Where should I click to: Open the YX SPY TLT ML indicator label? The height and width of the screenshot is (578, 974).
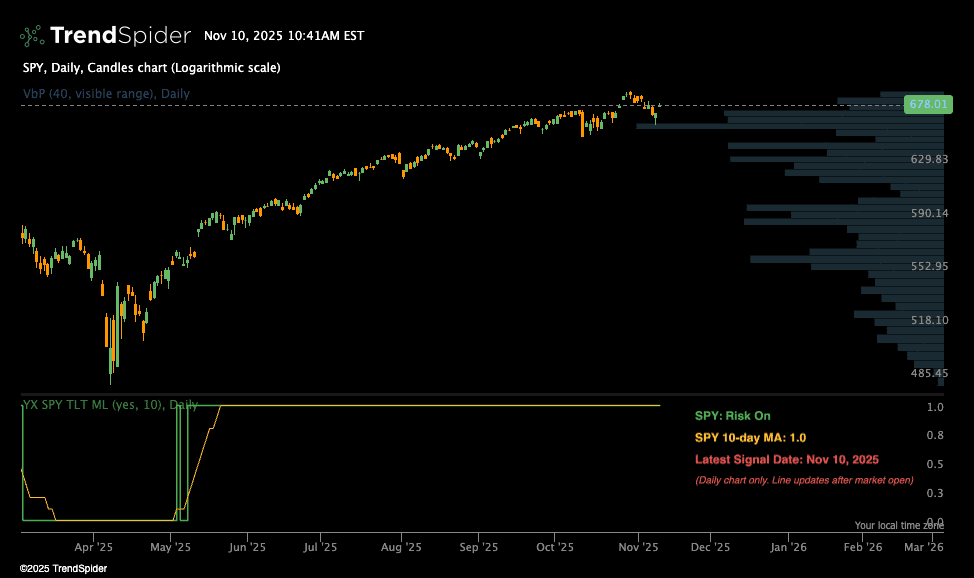click(x=110, y=405)
